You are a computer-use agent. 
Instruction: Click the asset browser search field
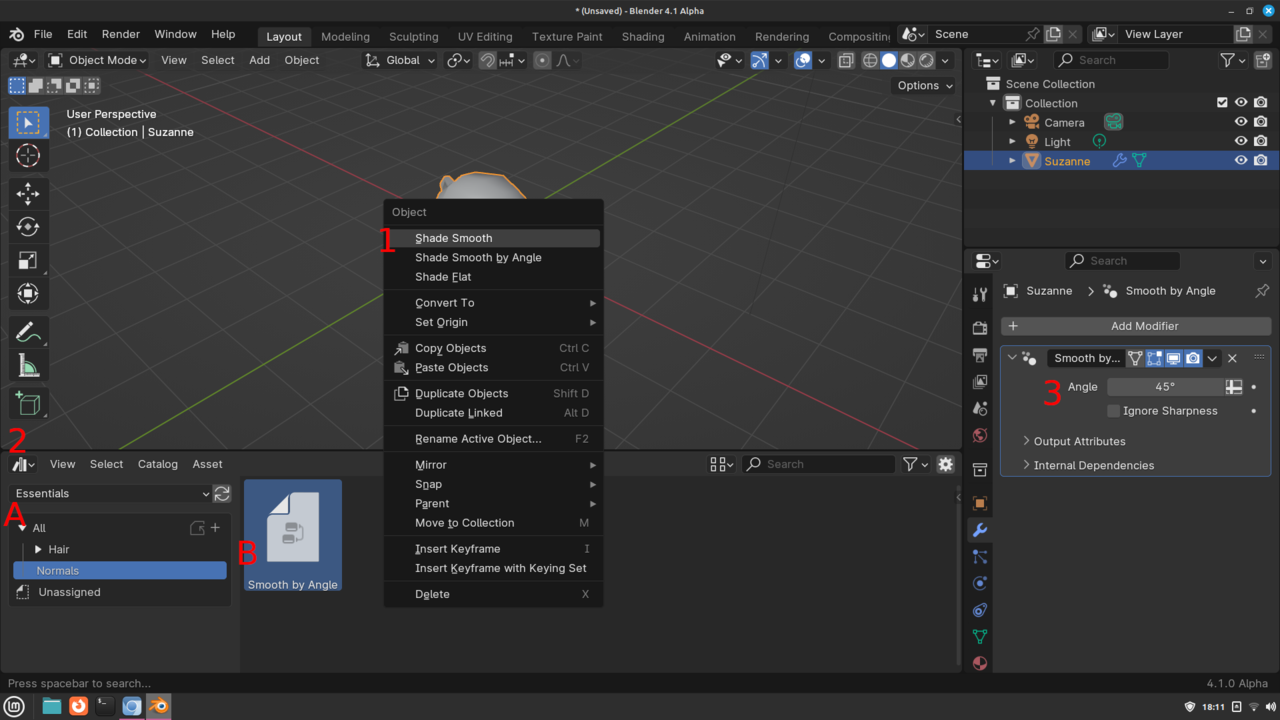point(819,464)
